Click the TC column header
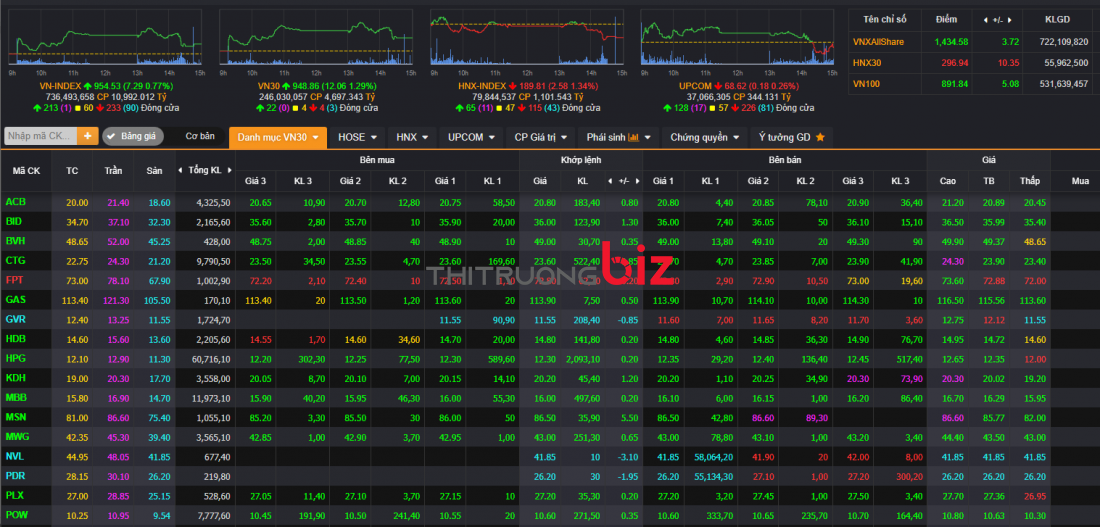 [72, 171]
